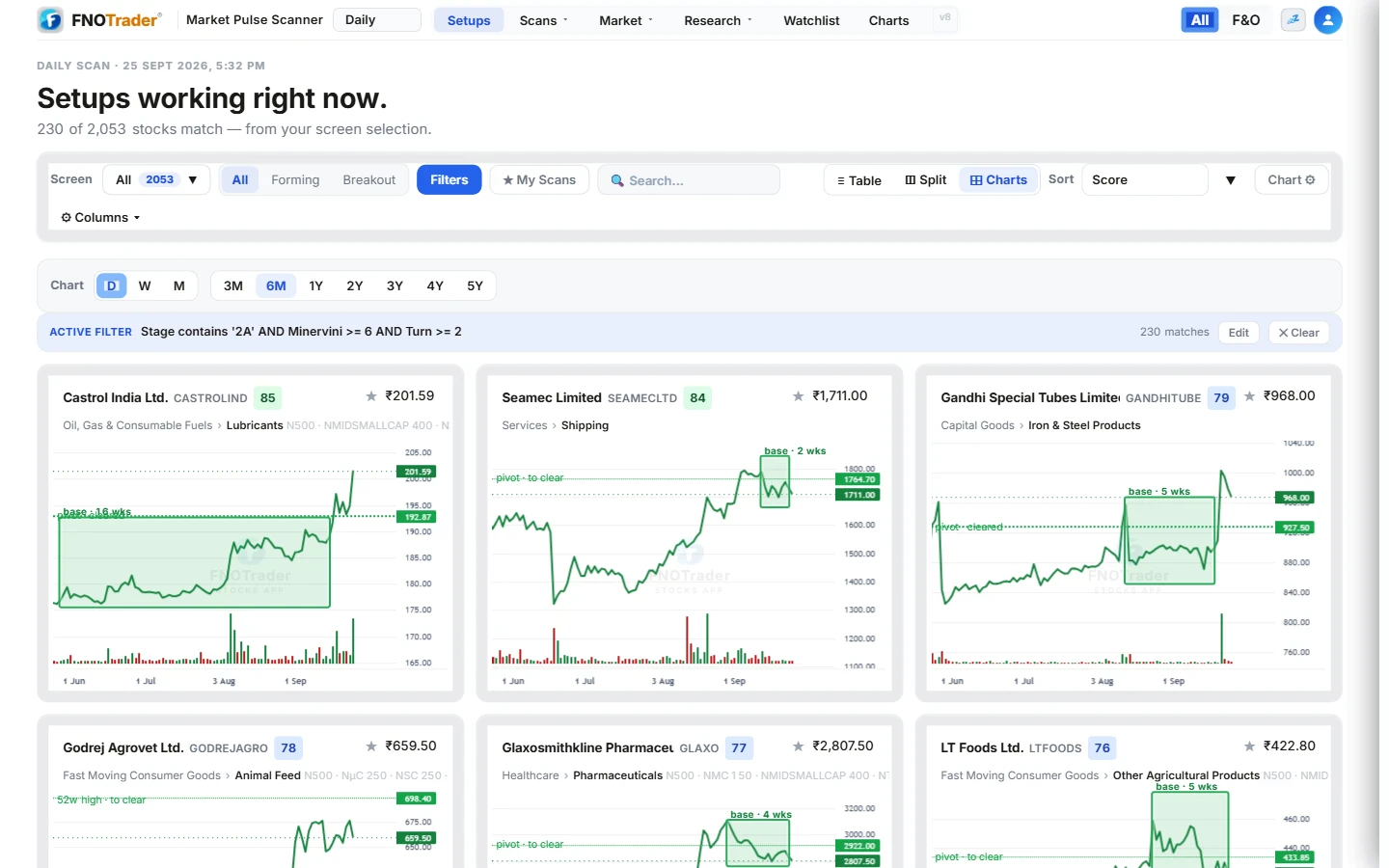Set chart interval to Weekly (W)

click(145, 285)
